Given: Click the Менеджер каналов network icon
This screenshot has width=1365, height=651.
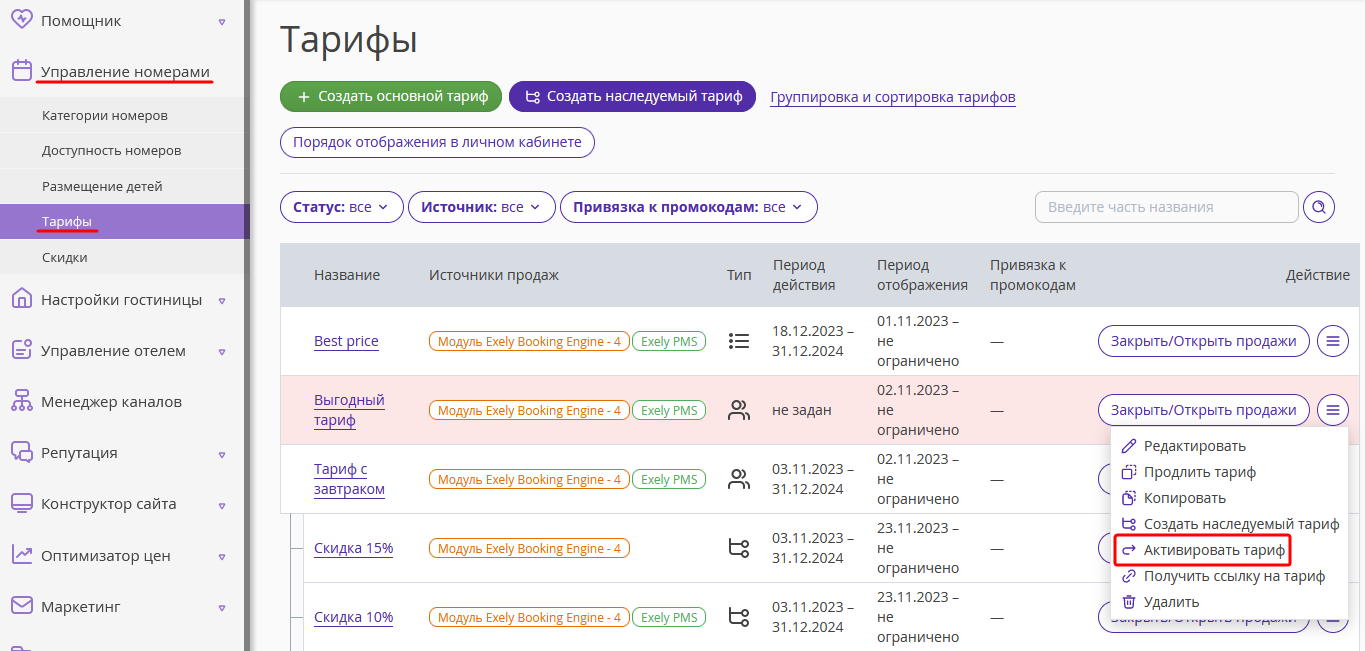Looking at the screenshot, I should [x=22, y=402].
